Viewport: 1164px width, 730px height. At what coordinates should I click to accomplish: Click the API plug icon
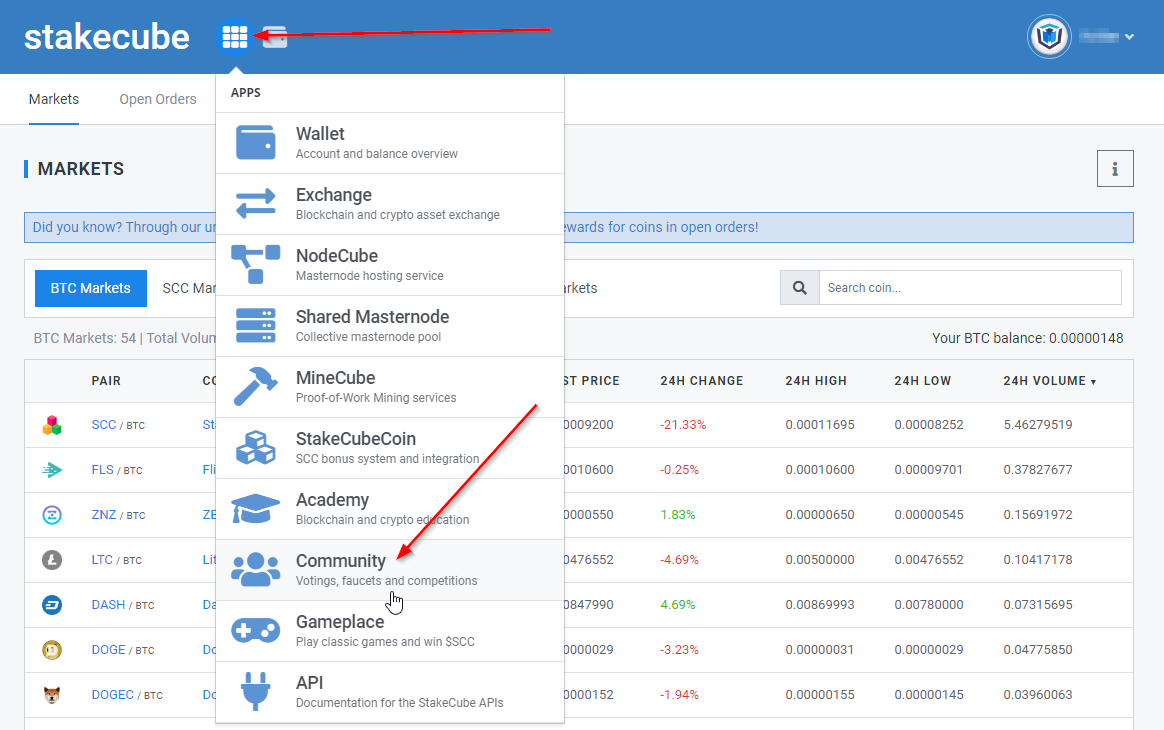255,691
